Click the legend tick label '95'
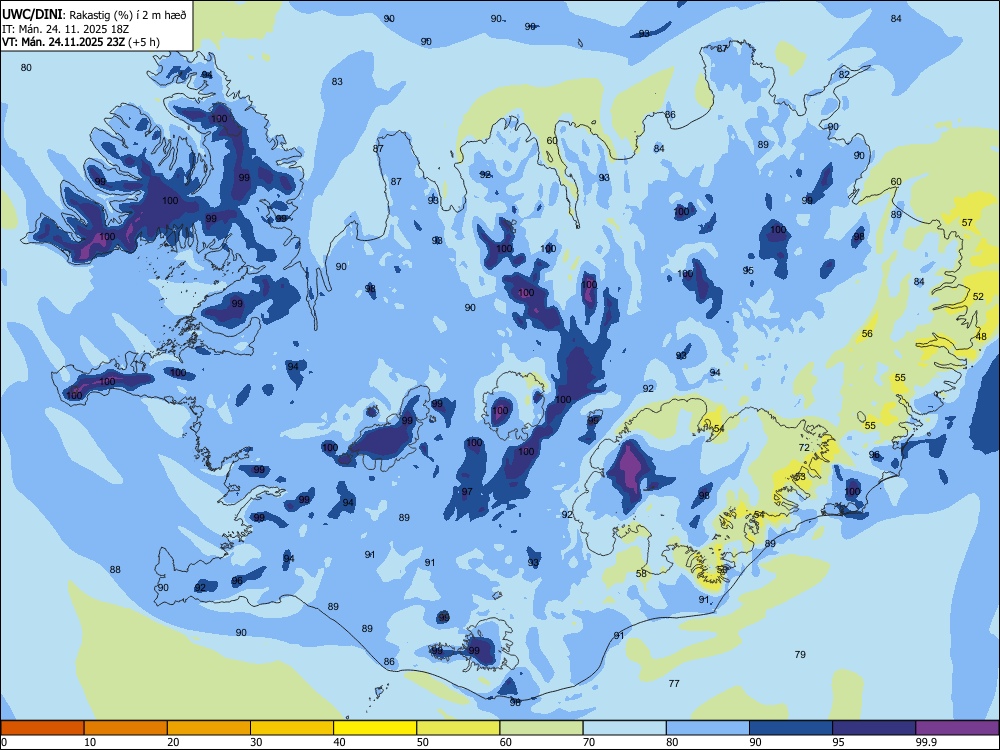The width and height of the screenshot is (1000, 750). [x=838, y=742]
